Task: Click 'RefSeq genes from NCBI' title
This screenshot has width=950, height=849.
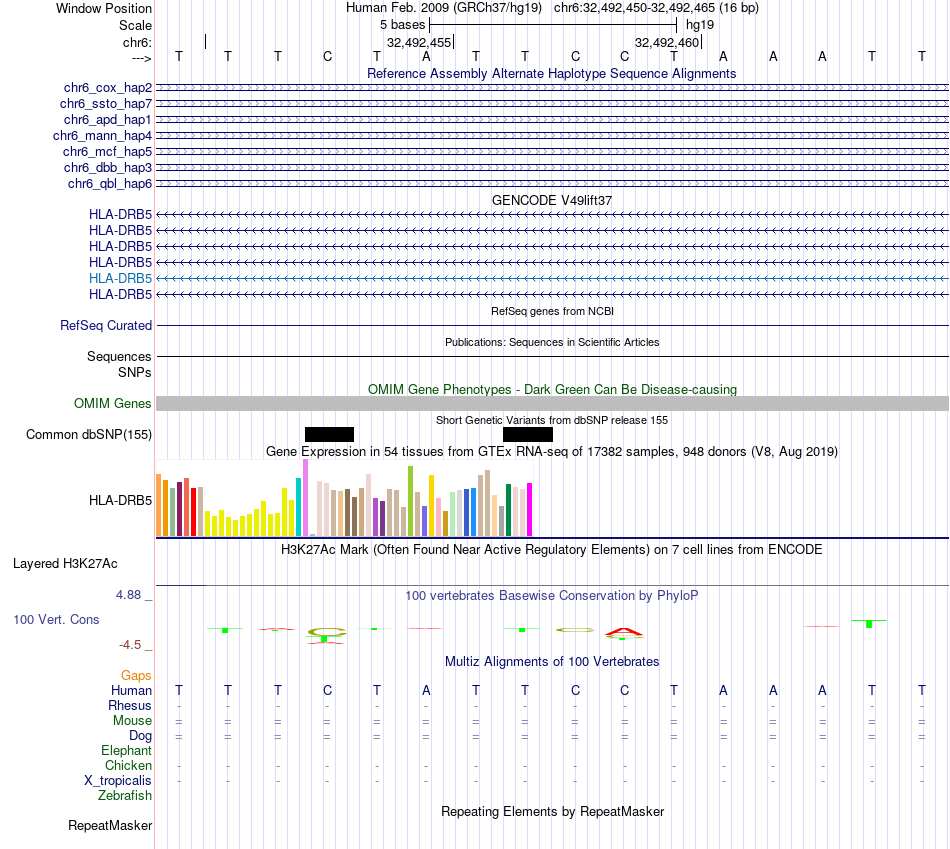Action: (x=552, y=311)
